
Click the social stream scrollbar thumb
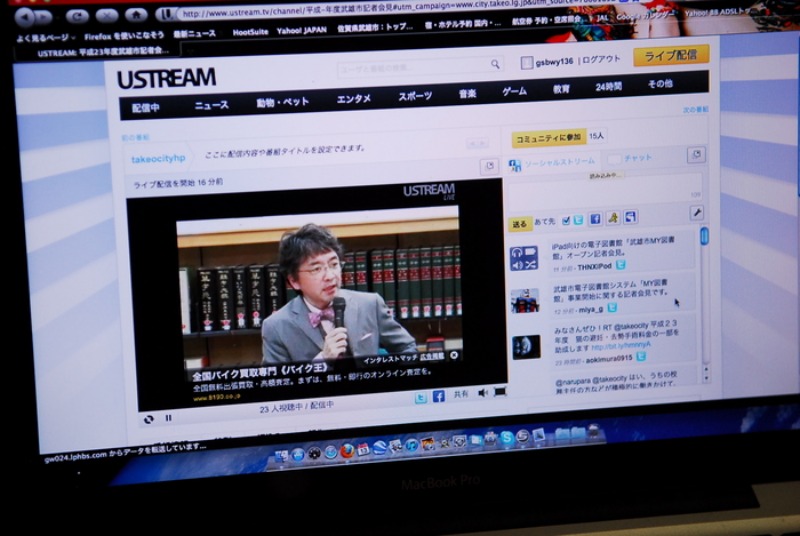(705, 237)
